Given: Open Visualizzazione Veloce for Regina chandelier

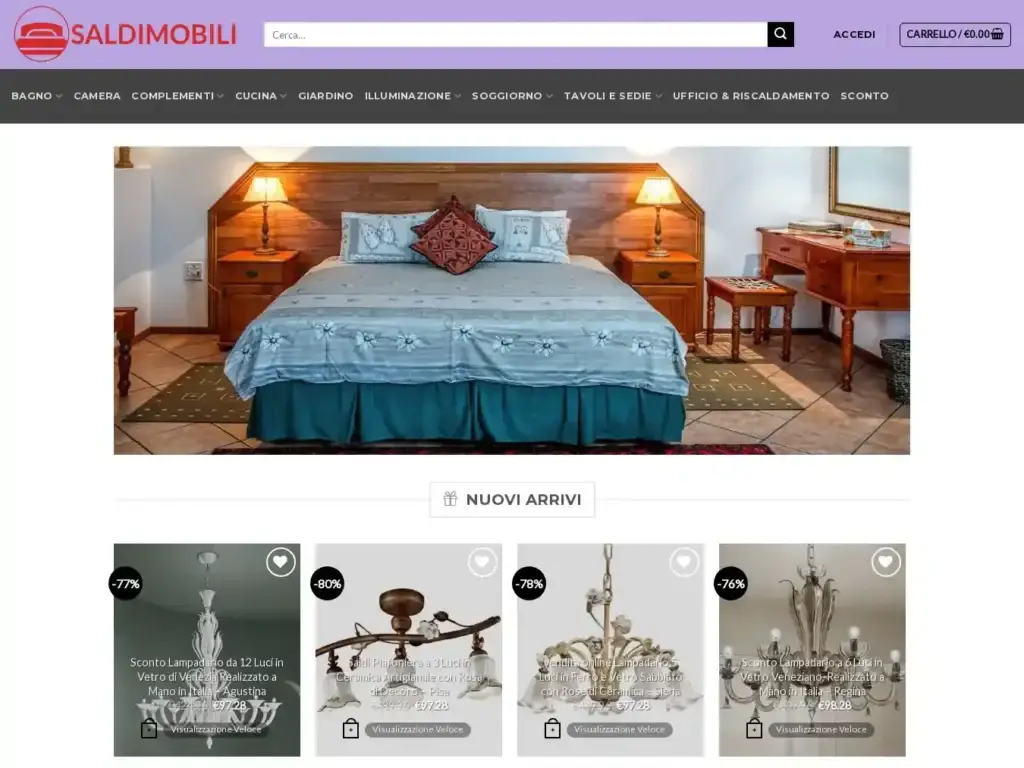Looking at the screenshot, I should [x=821, y=729].
